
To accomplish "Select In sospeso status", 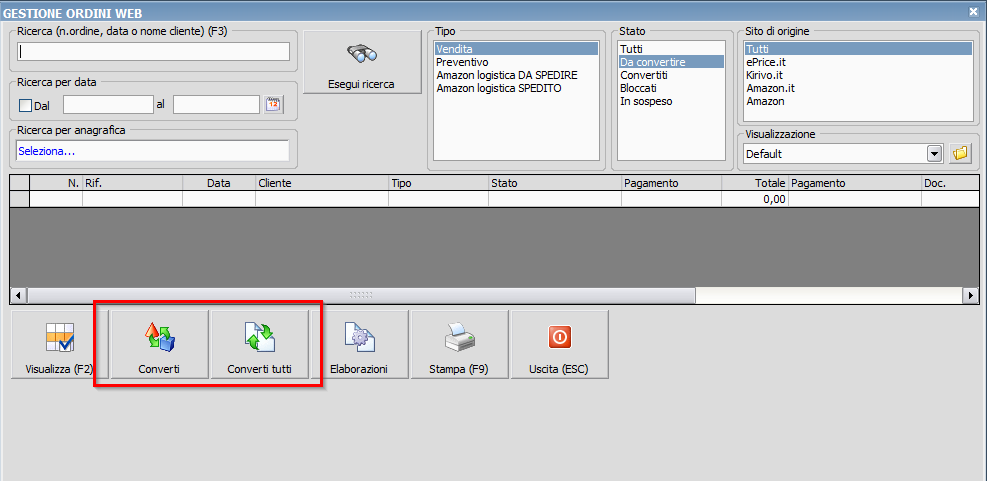I will [671, 101].
